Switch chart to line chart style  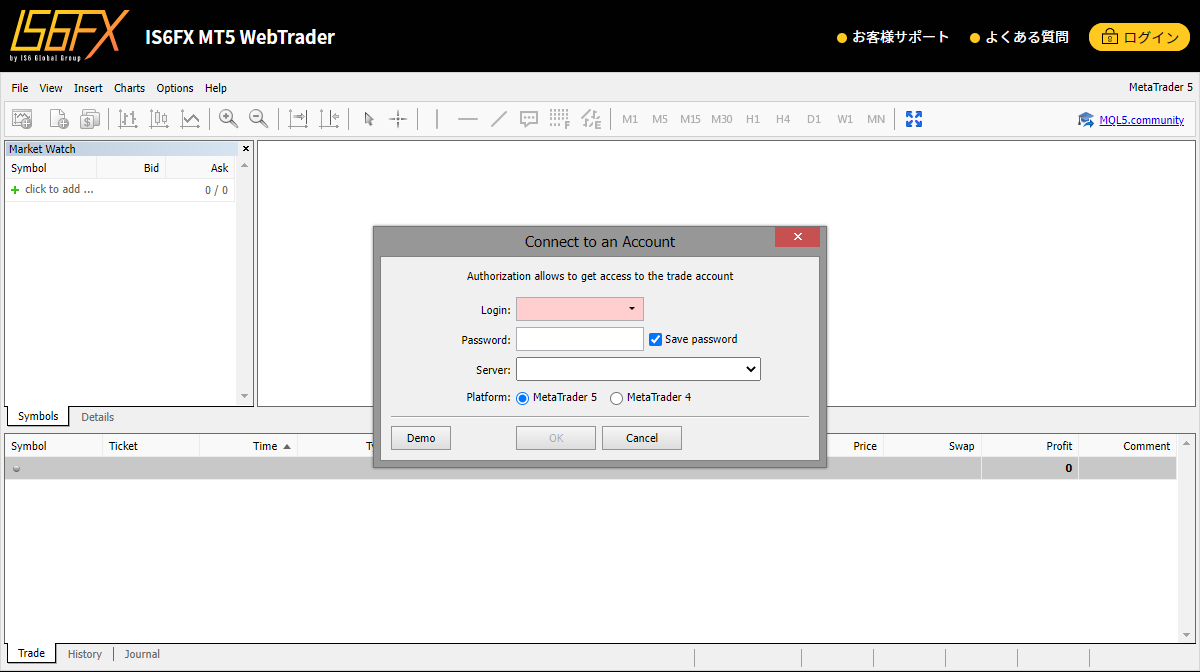[190, 119]
